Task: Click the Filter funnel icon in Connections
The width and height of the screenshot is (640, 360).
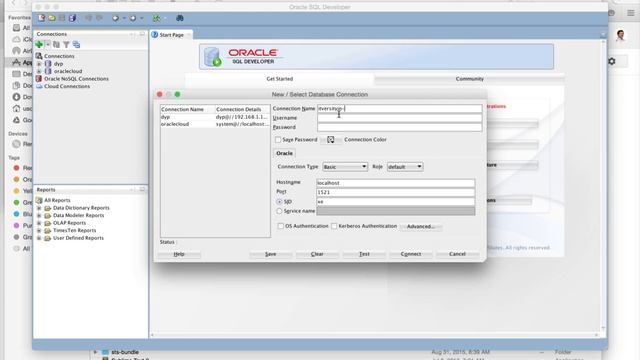Action: (66, 44)
